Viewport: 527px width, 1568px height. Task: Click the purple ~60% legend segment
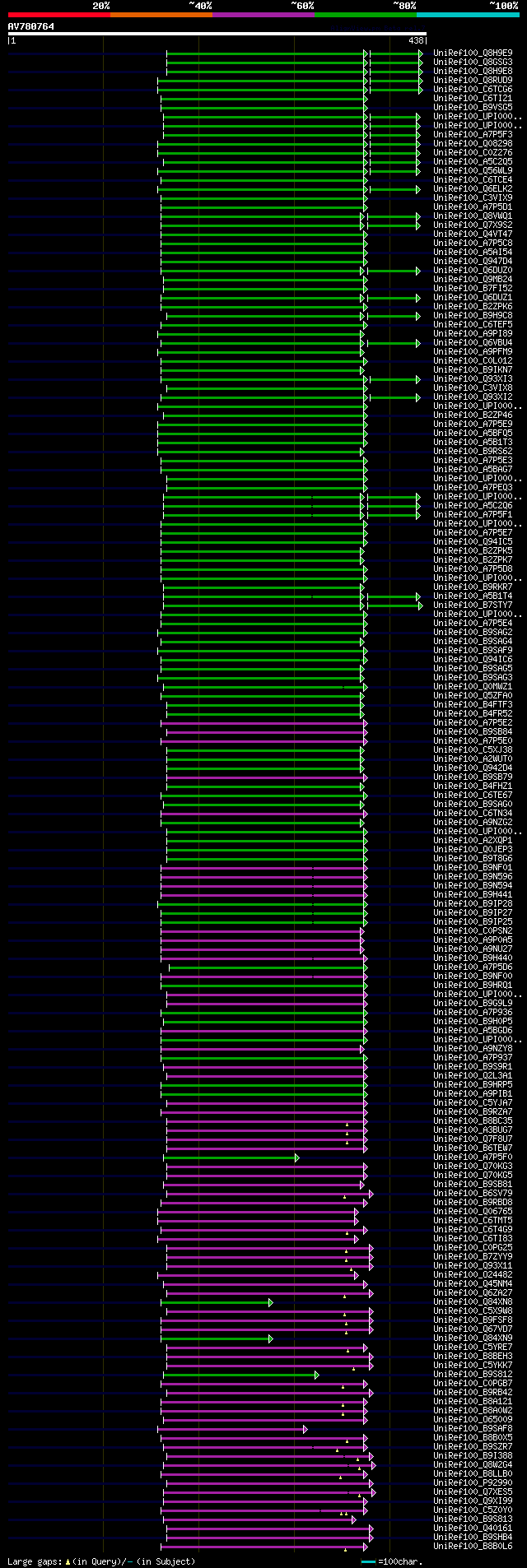tap(263, 15)
